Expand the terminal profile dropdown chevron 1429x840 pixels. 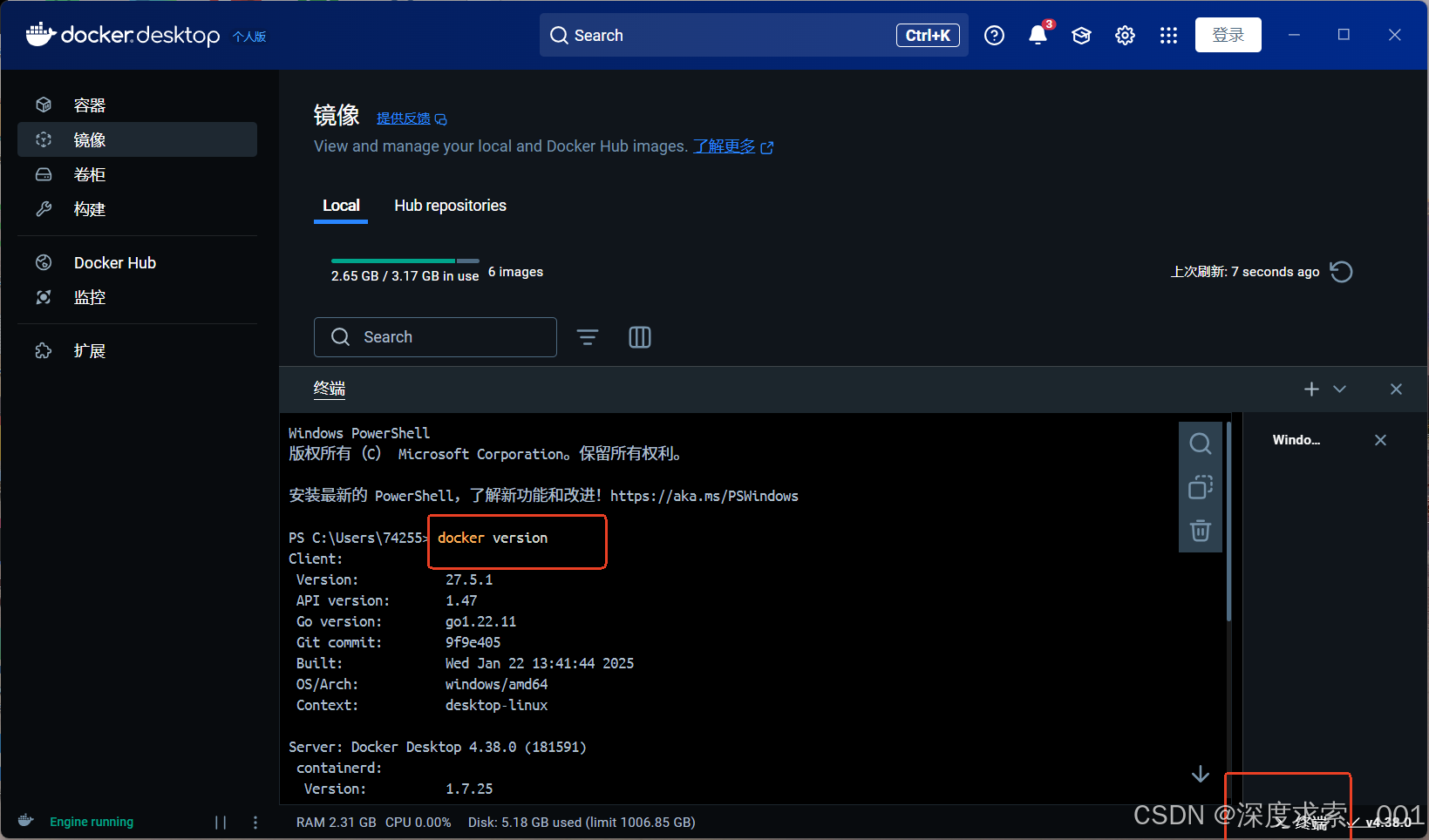1340,389
